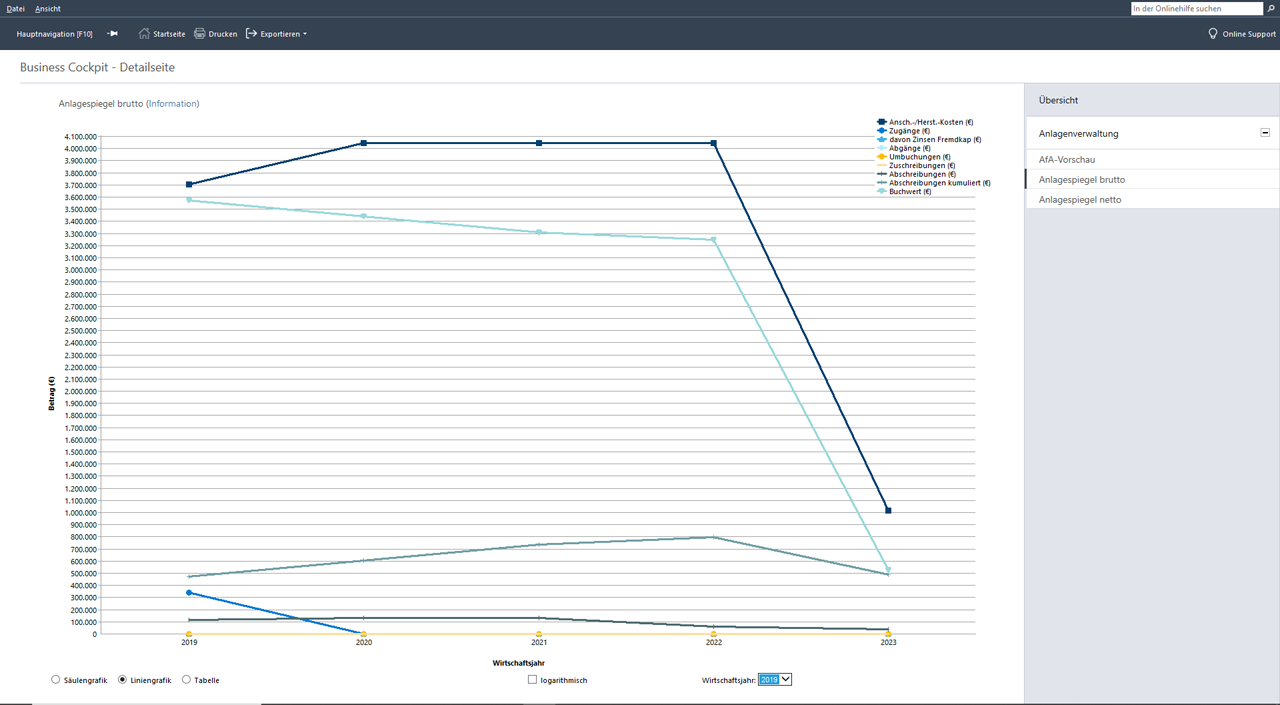Open the Ansicht menu

coord(48,8)
